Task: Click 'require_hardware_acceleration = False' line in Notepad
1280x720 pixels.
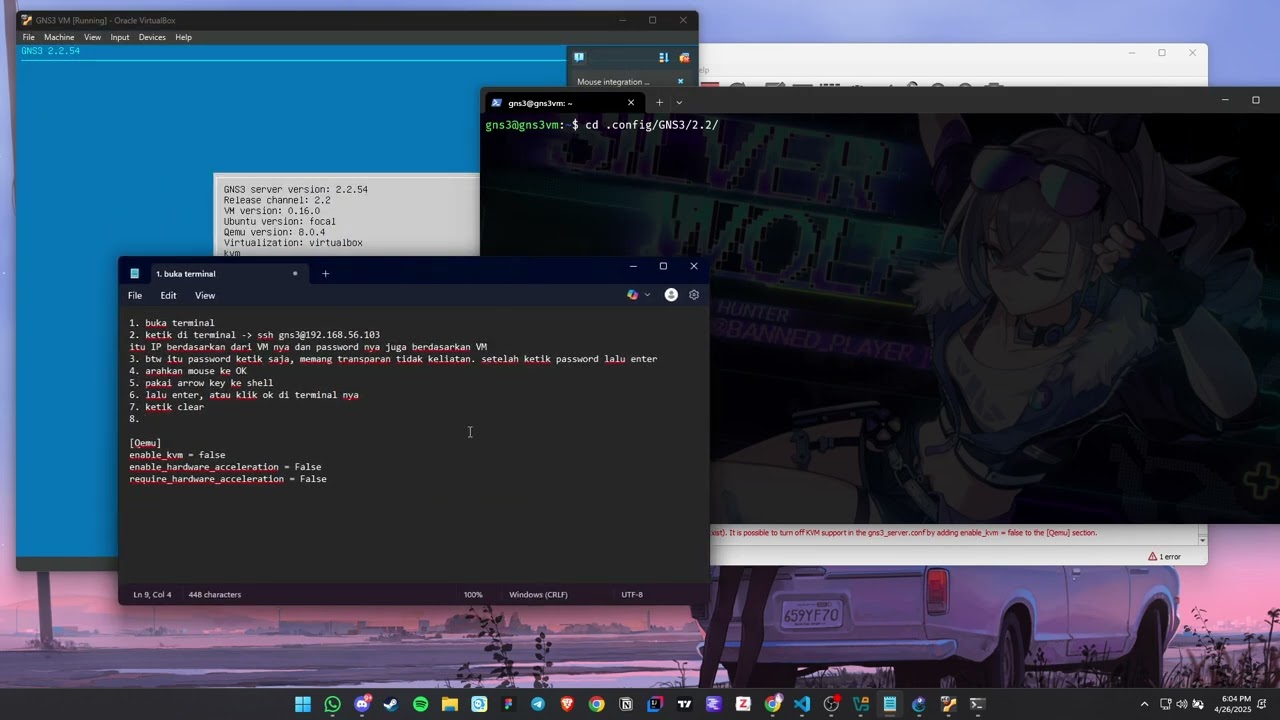Action: (228, 479)
